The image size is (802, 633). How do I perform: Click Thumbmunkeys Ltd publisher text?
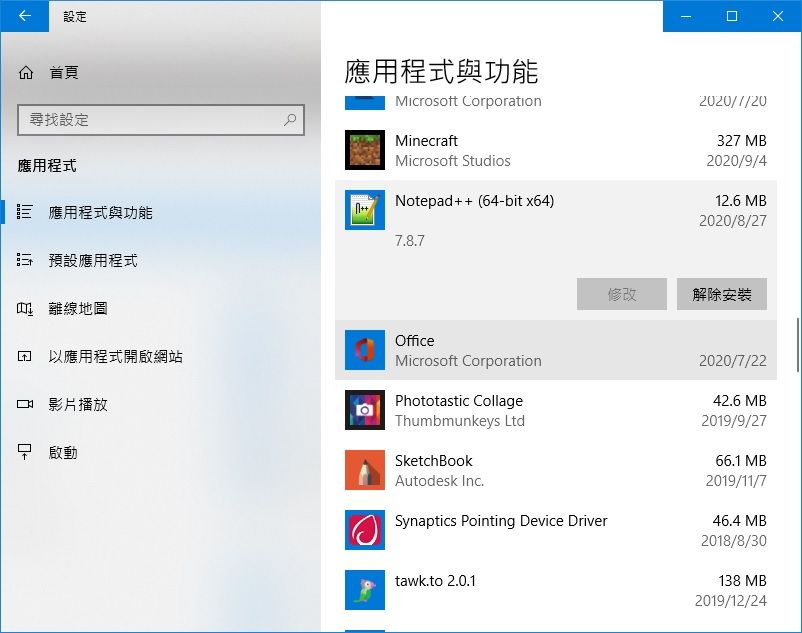460,421
